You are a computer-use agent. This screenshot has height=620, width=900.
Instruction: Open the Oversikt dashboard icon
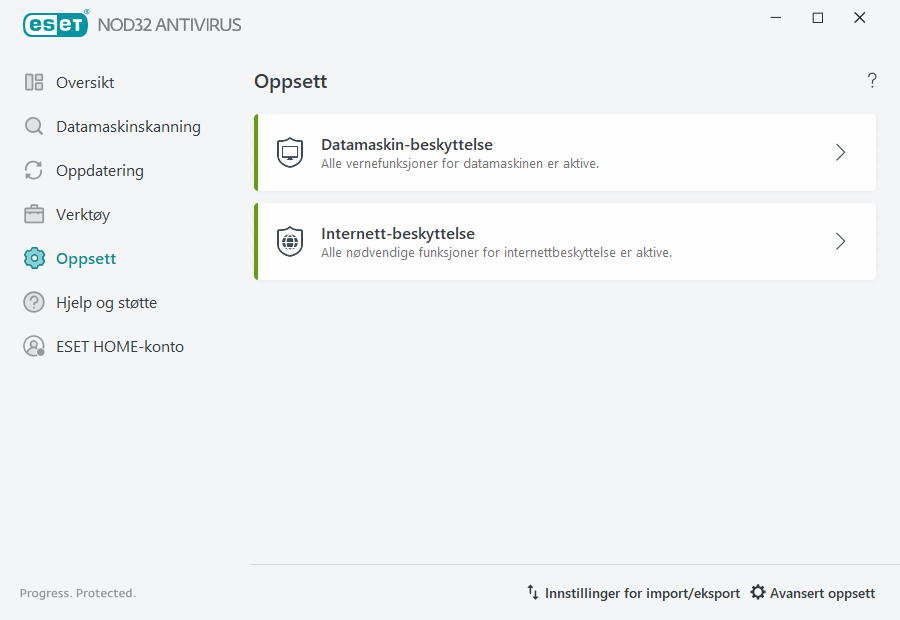point(33,82)
